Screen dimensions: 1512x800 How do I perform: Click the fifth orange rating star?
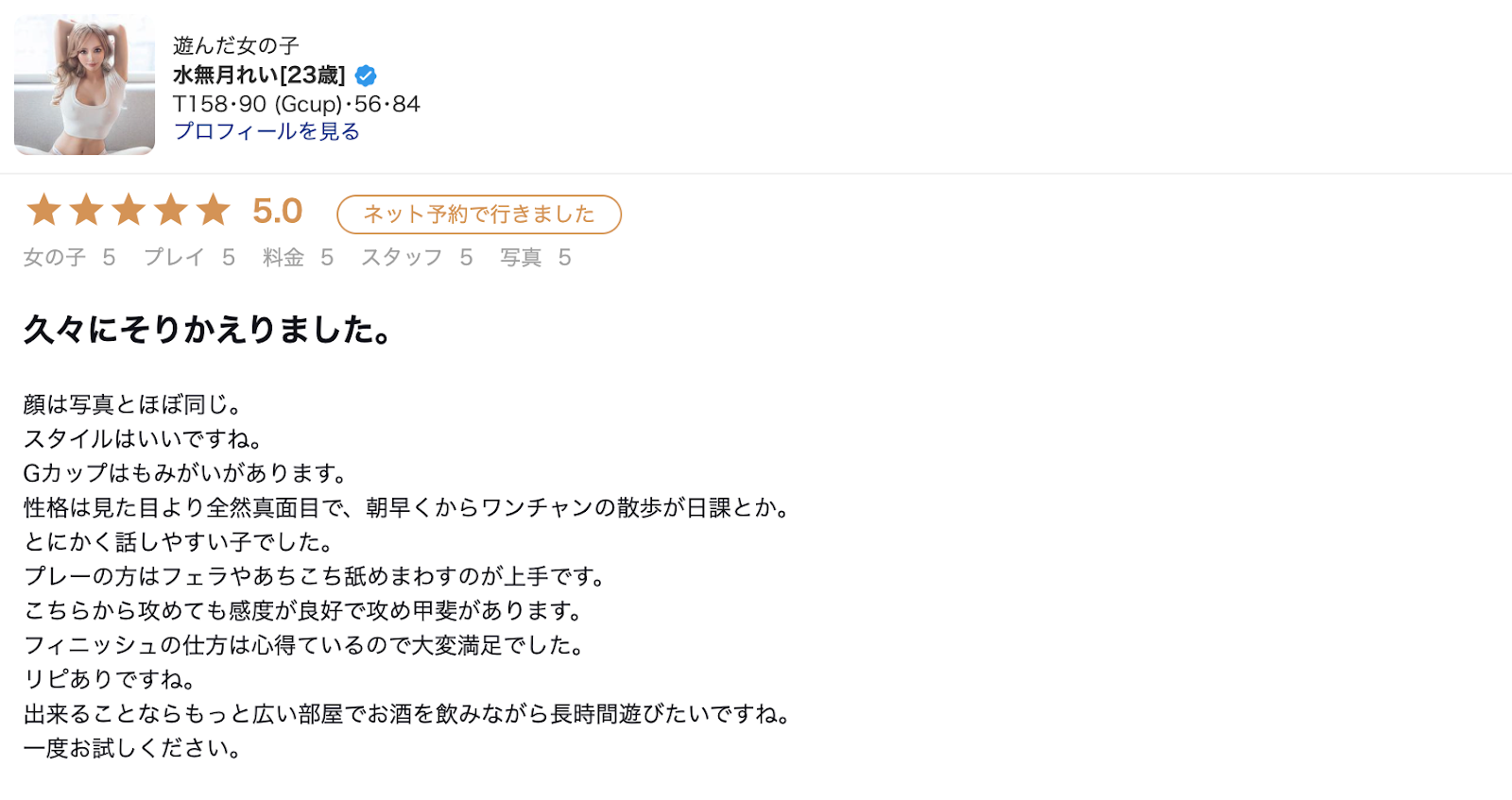[214, 210]
